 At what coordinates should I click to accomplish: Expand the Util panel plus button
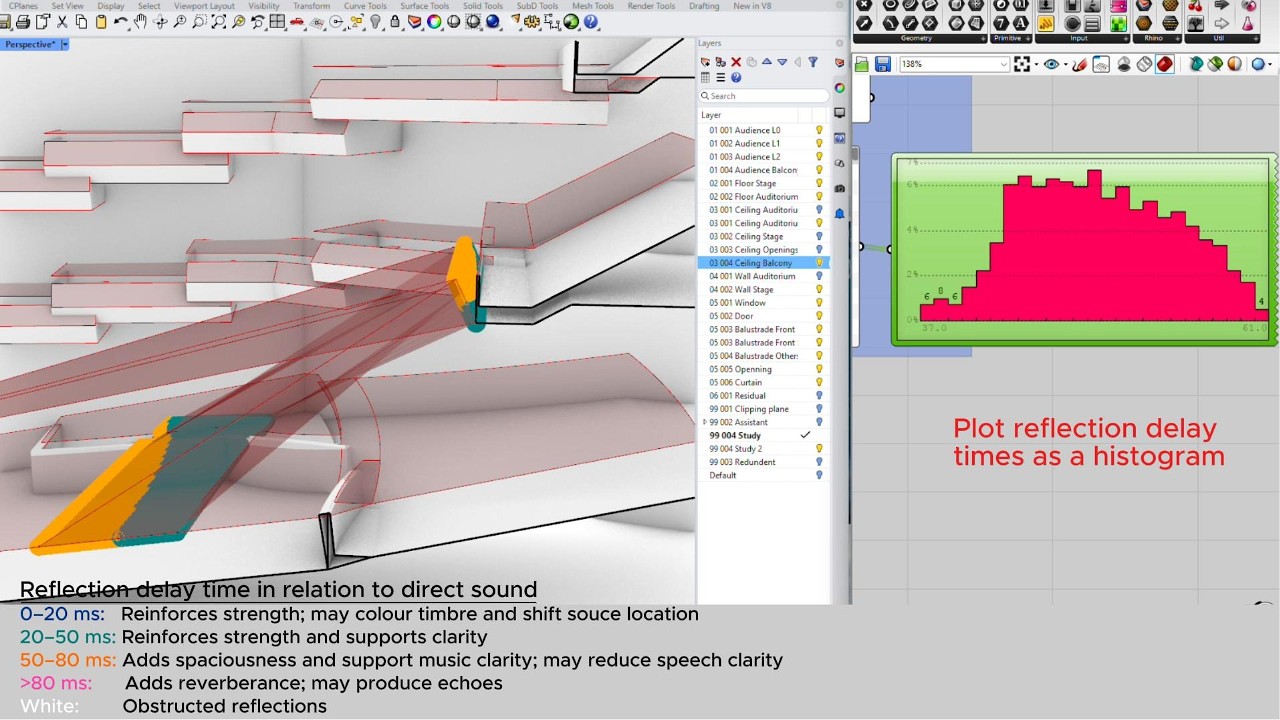click(x=1256, y=39)
